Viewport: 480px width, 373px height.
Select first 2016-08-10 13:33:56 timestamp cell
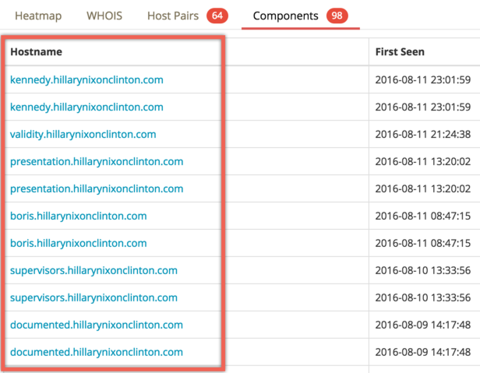tap(423, 270)
